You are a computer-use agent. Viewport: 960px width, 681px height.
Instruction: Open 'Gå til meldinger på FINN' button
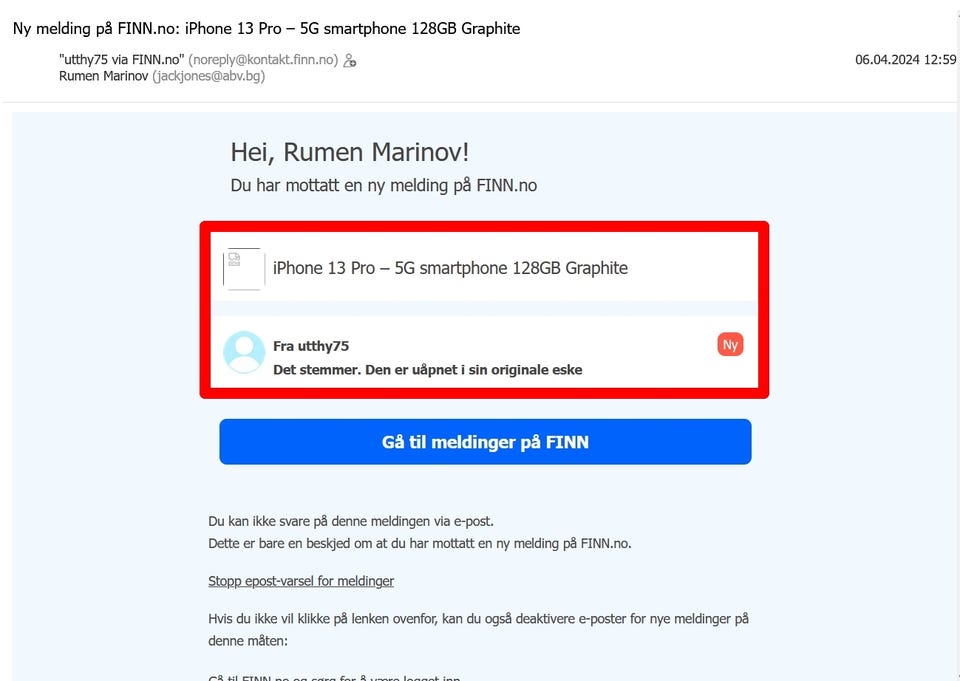485,442
